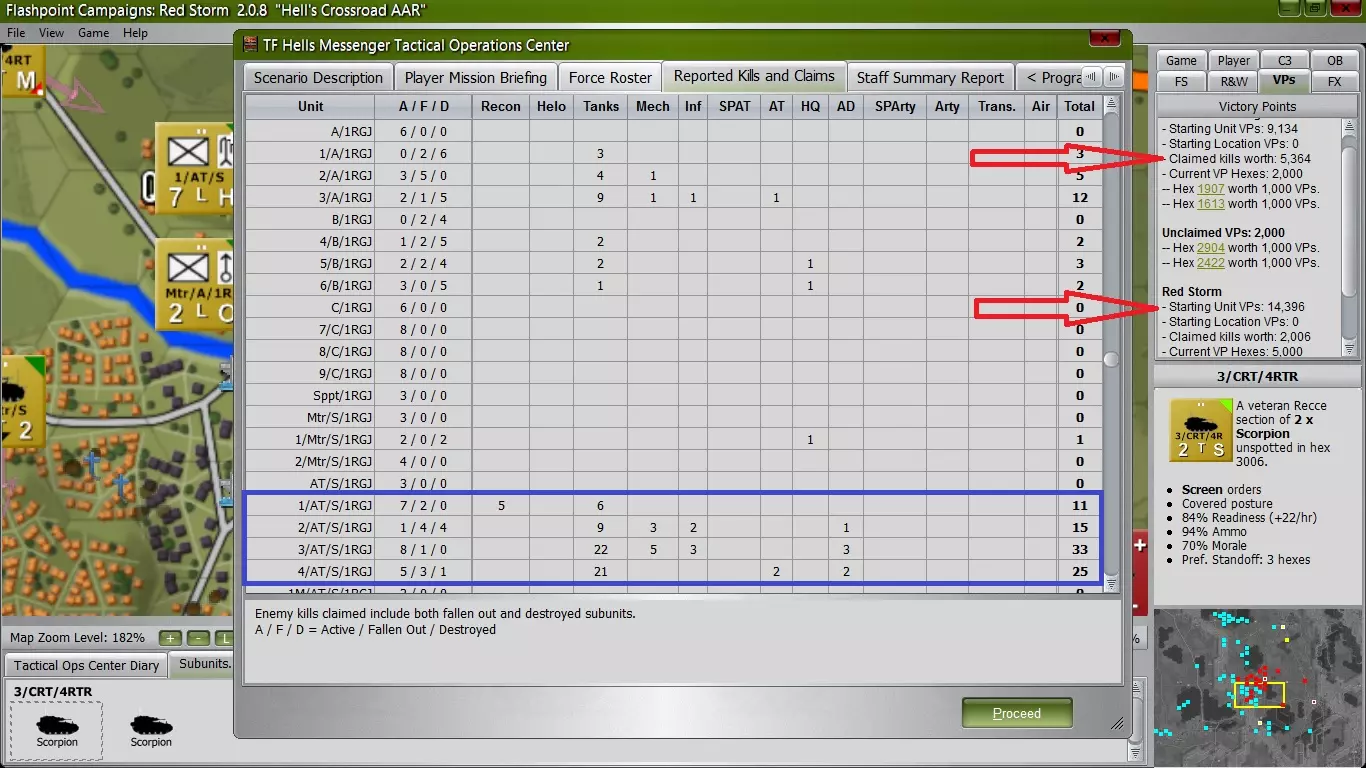Open the View menu
Viewport: 1366px width, 768px height.
click(51, 33)
